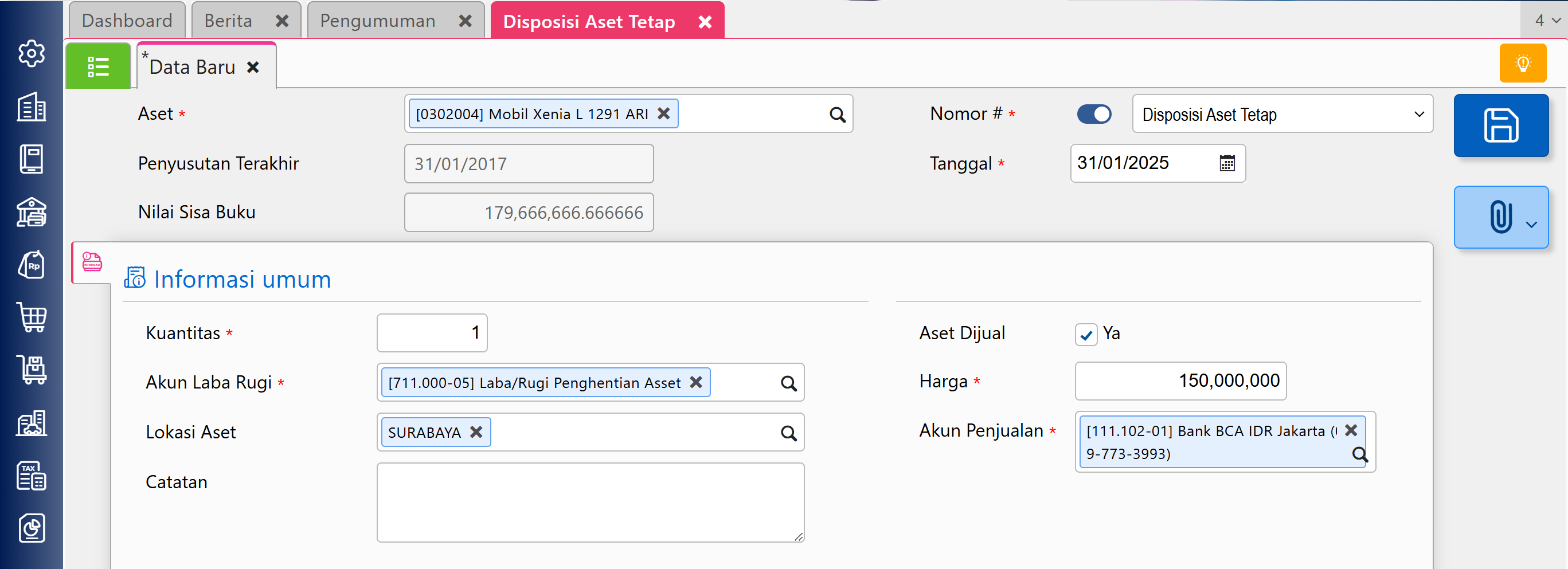Open the green list view icon
This screenshot has height=569, width=1568.
coord(98,66)
